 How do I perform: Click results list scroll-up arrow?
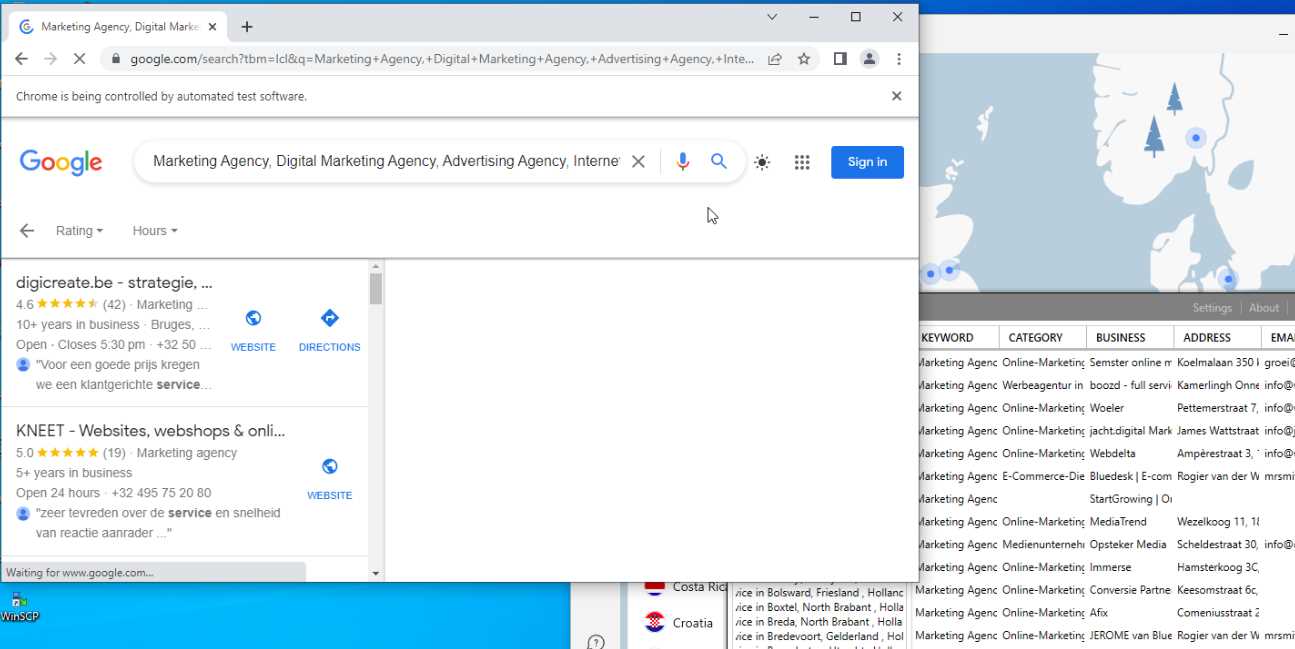coord(376,266)
